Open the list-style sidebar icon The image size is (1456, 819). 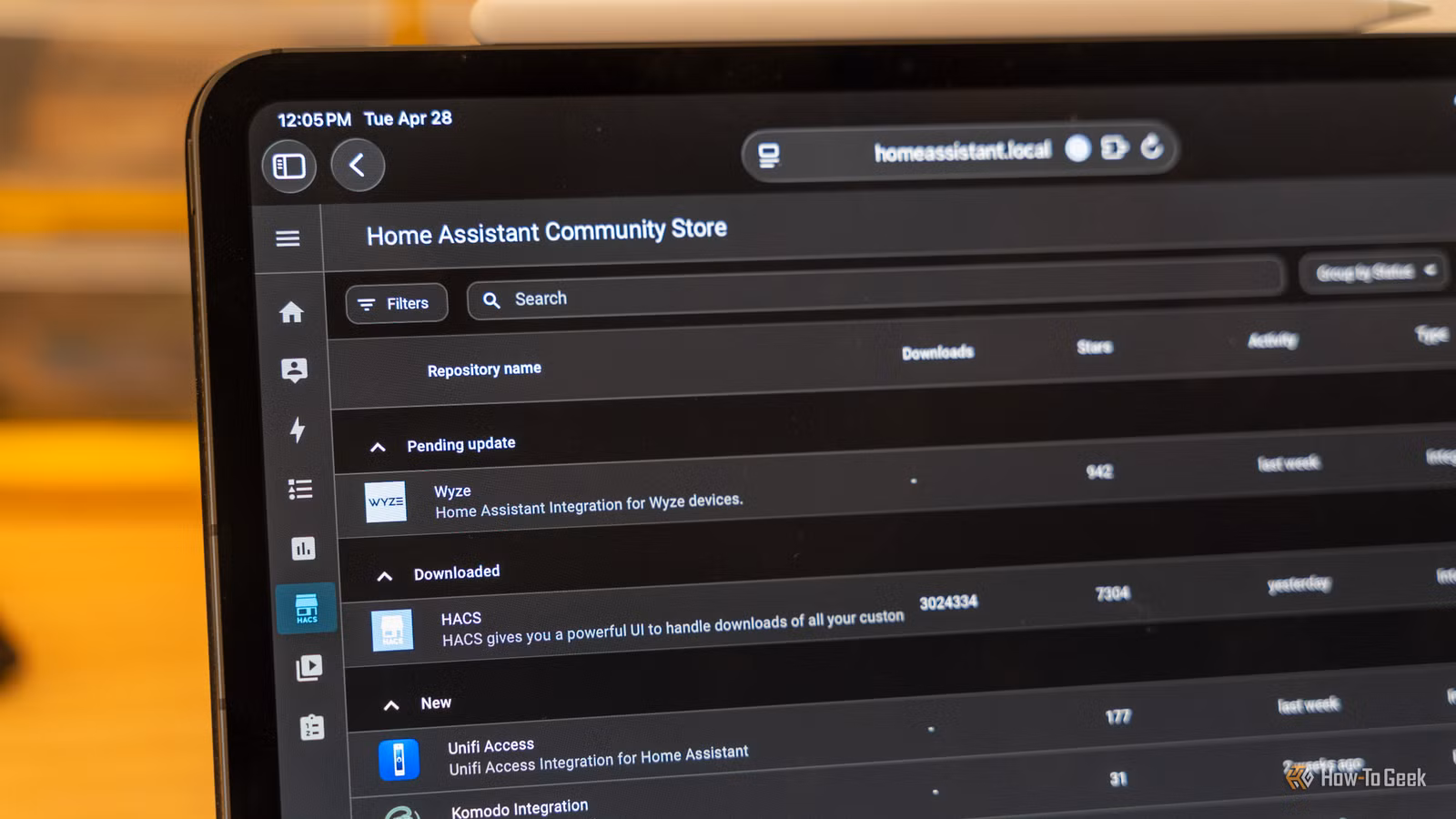[x=300, y=490]
